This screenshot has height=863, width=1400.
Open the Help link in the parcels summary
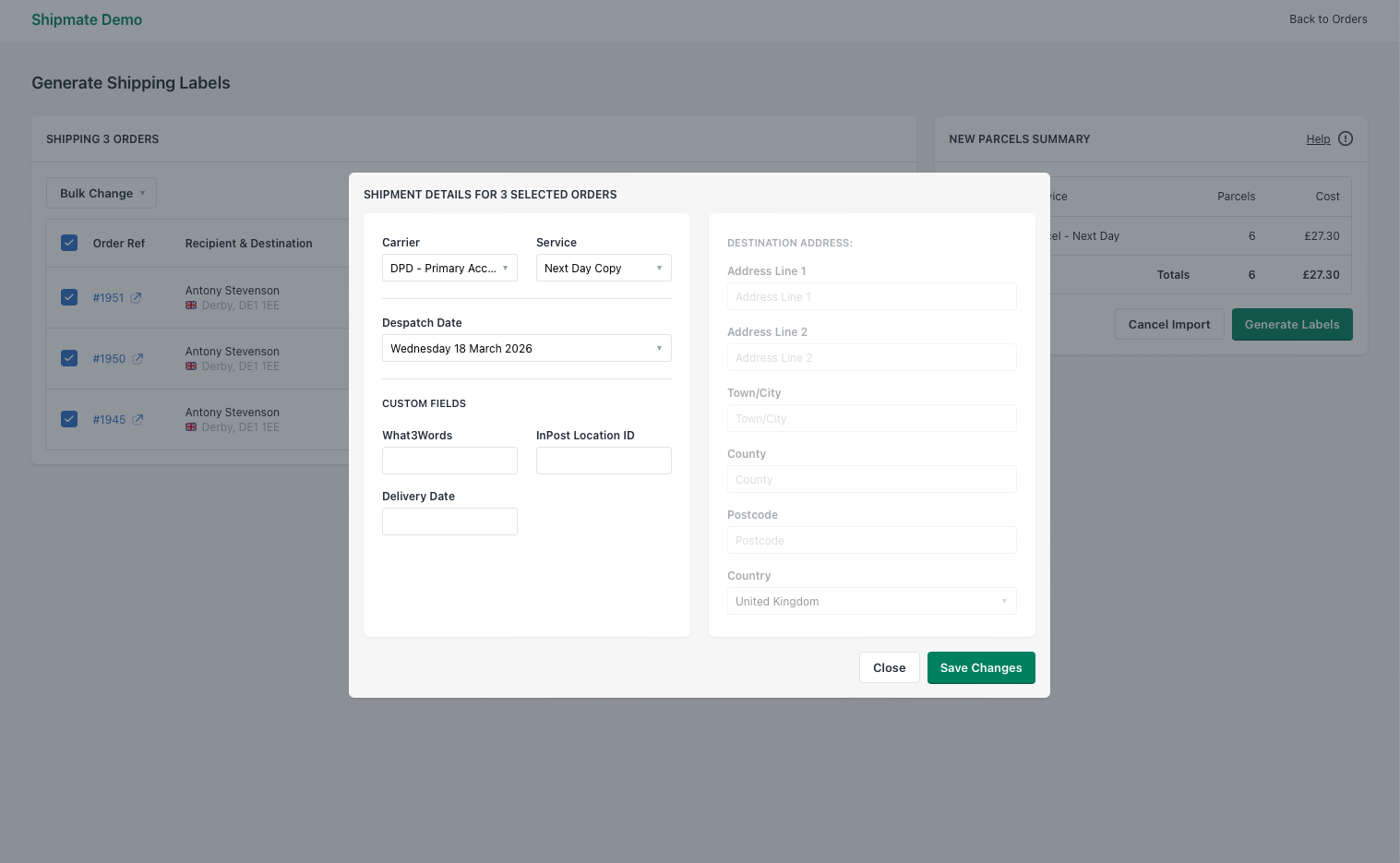(1319, 138)
